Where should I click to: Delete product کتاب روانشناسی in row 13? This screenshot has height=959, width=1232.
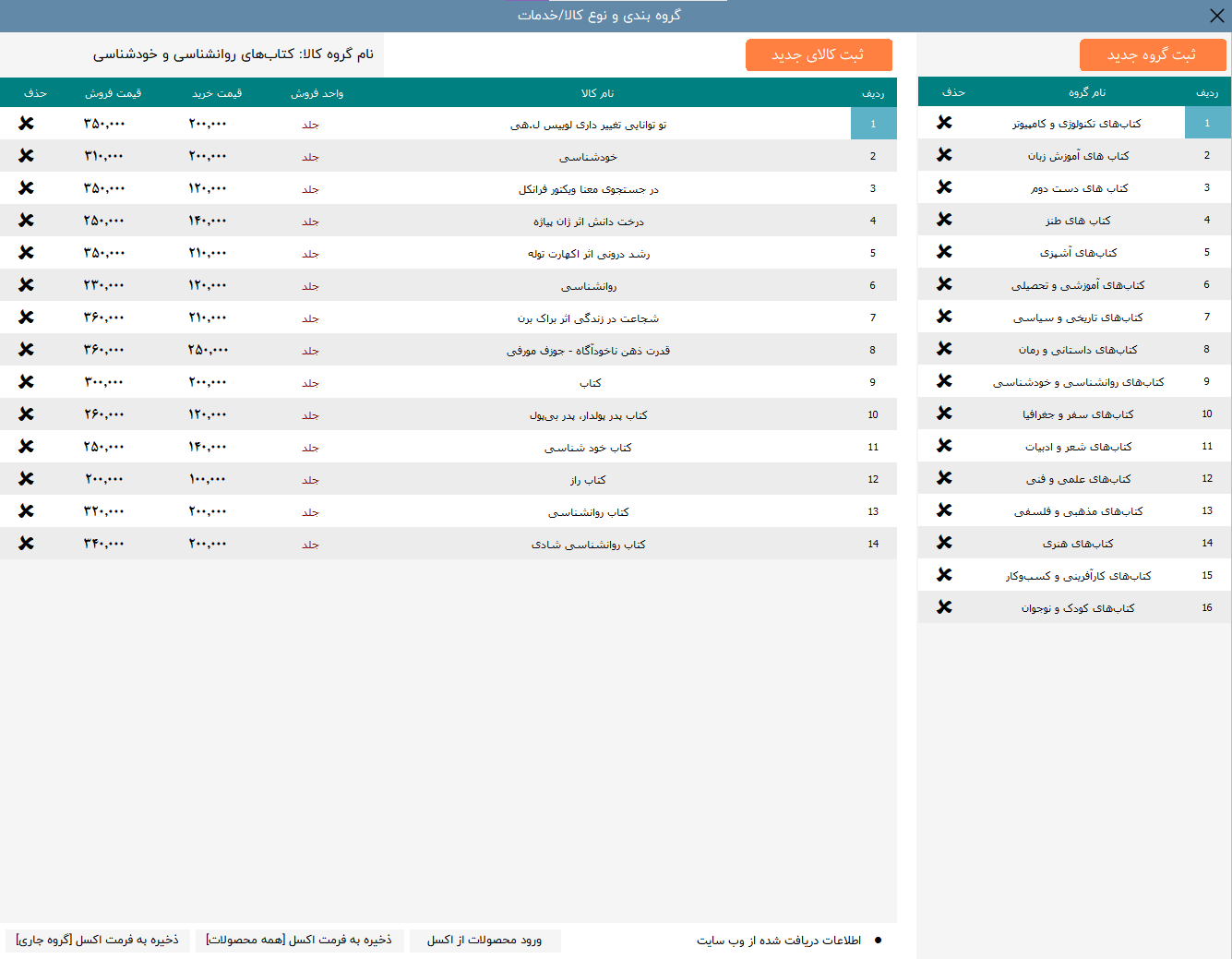[x=26, y=511]
